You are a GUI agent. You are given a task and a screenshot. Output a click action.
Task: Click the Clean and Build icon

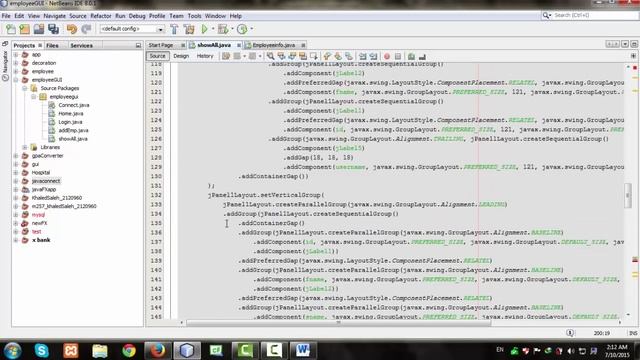tap(189, 29)
